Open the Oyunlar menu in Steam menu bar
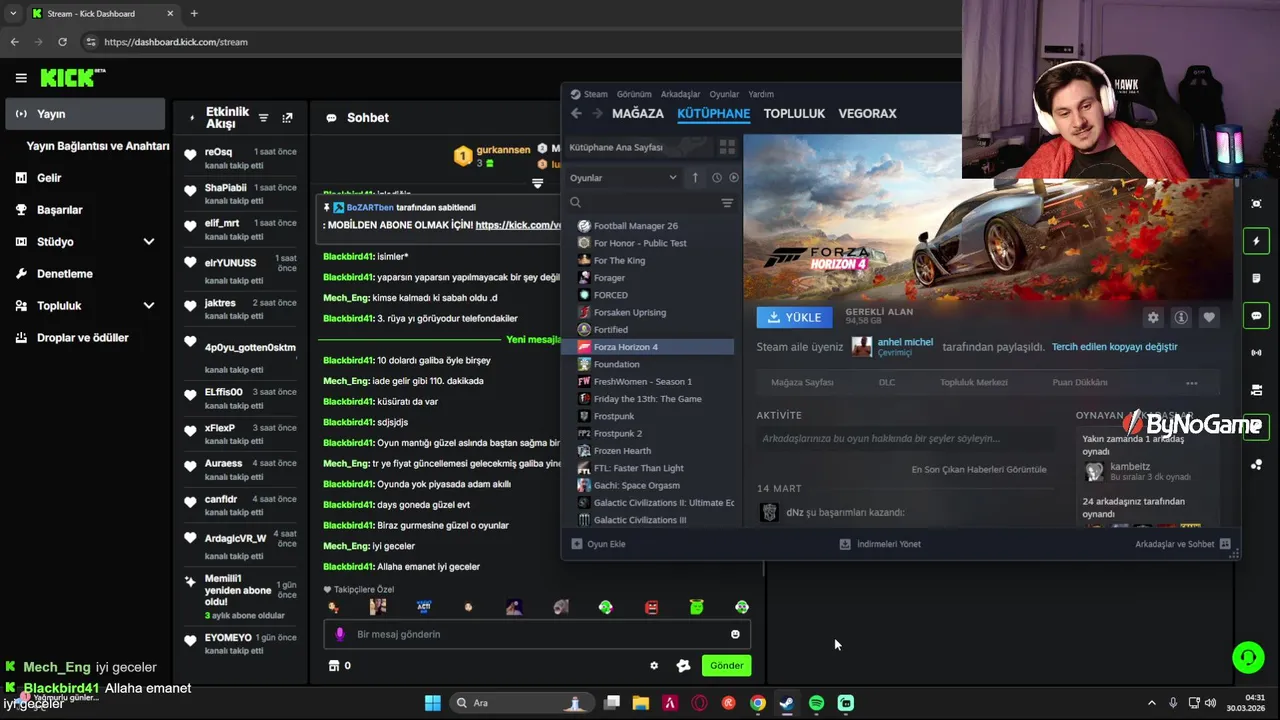The height and width of the screenshot is (720, 1280). [x=724, y=94]
